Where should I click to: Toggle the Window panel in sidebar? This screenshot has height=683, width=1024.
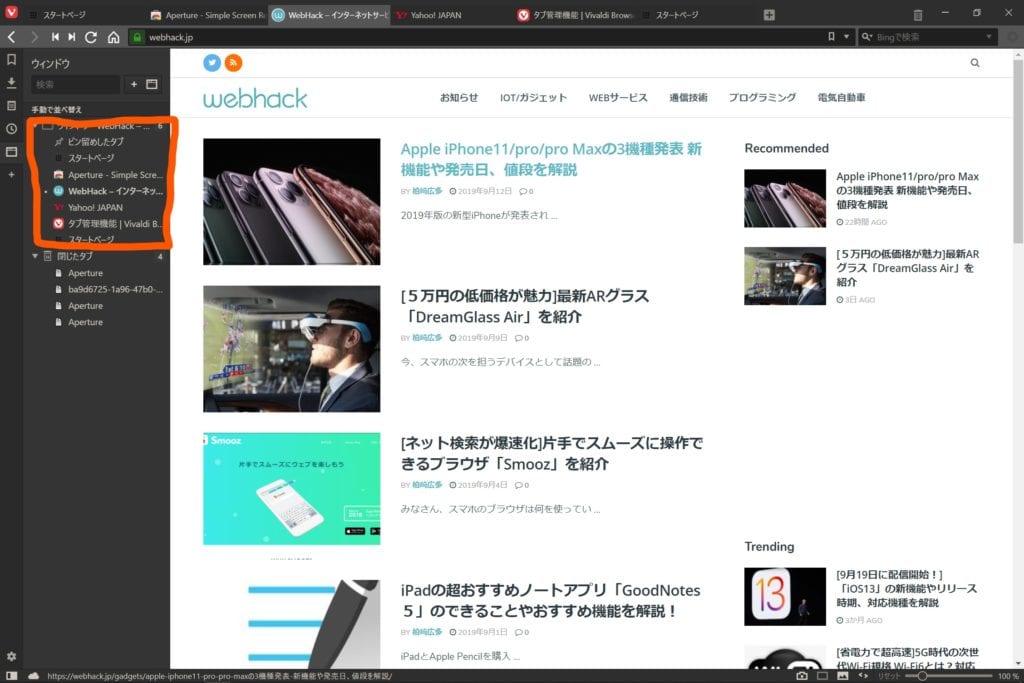11,152
